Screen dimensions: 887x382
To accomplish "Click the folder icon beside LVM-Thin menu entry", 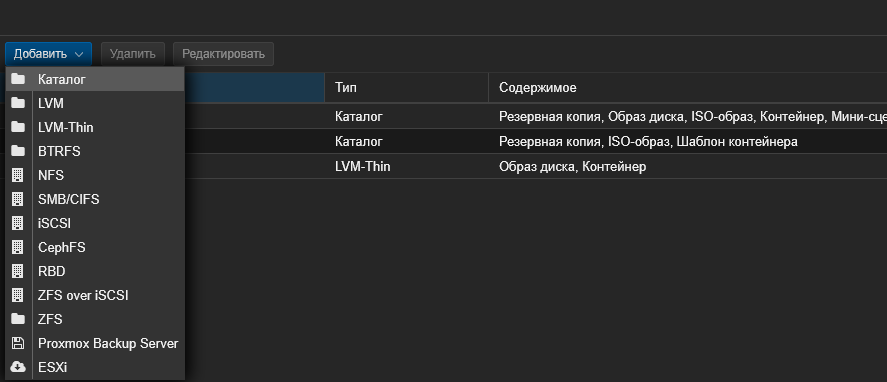I will click(18, 127).
